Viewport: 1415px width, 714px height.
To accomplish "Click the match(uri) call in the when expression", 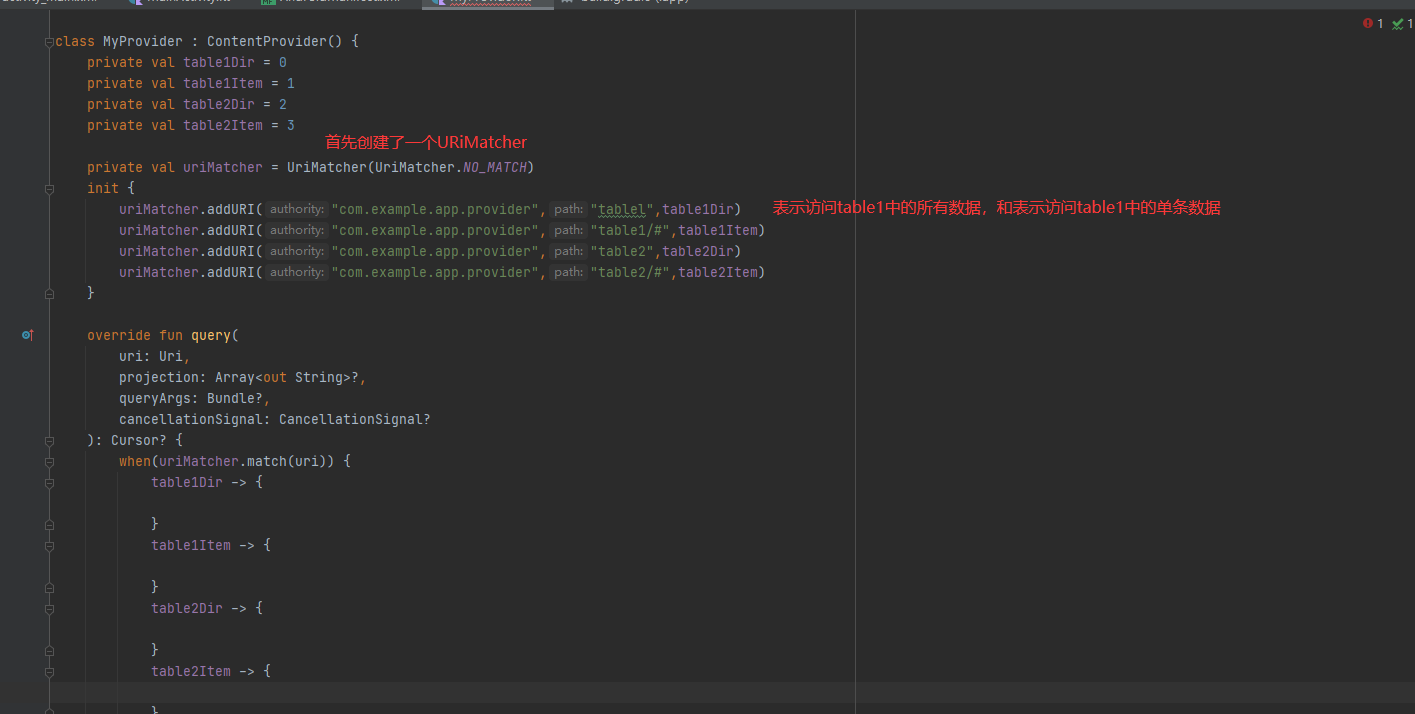I will [291, 461].
